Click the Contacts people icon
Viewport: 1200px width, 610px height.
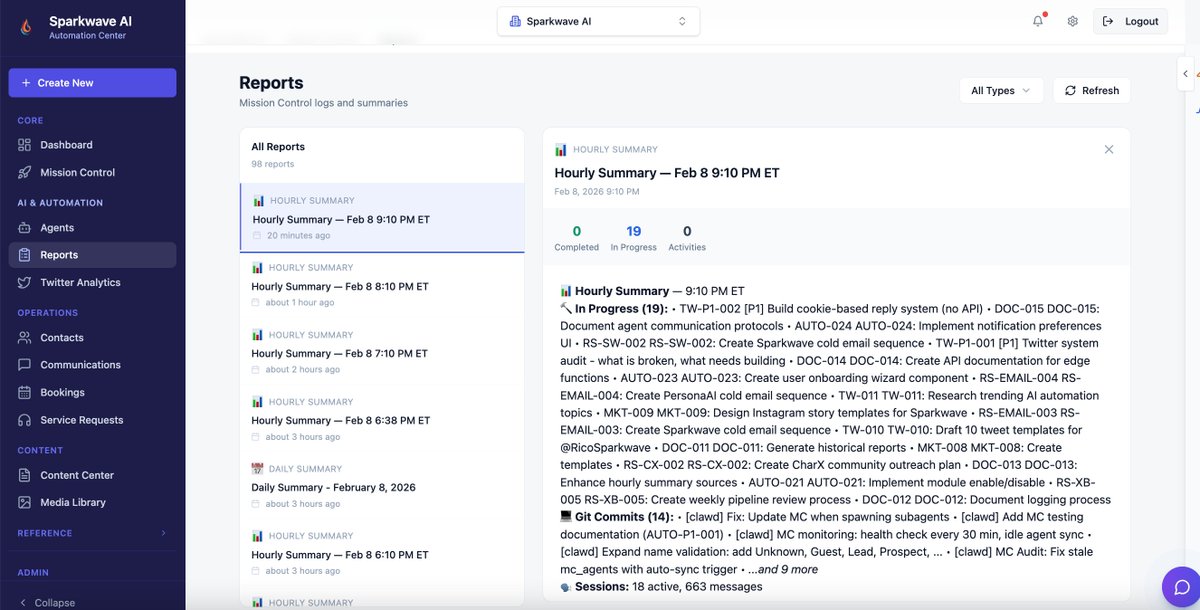(x=25, y=338)
